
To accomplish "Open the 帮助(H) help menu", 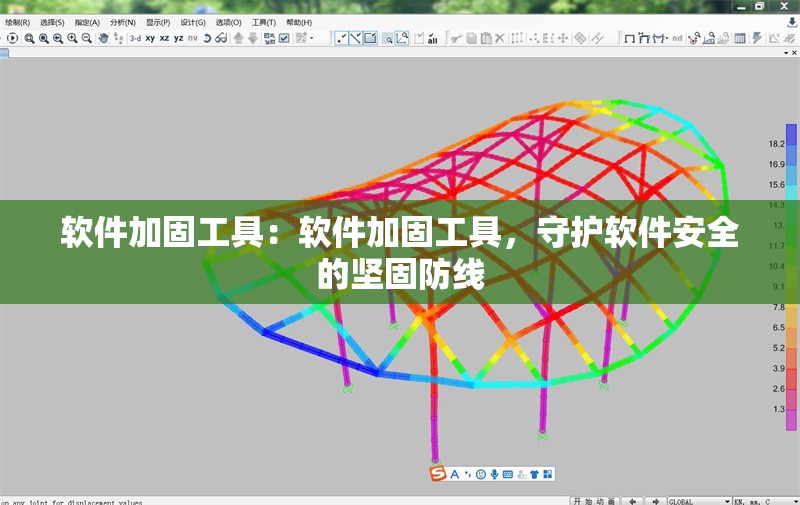I will (x=298, y=22).
